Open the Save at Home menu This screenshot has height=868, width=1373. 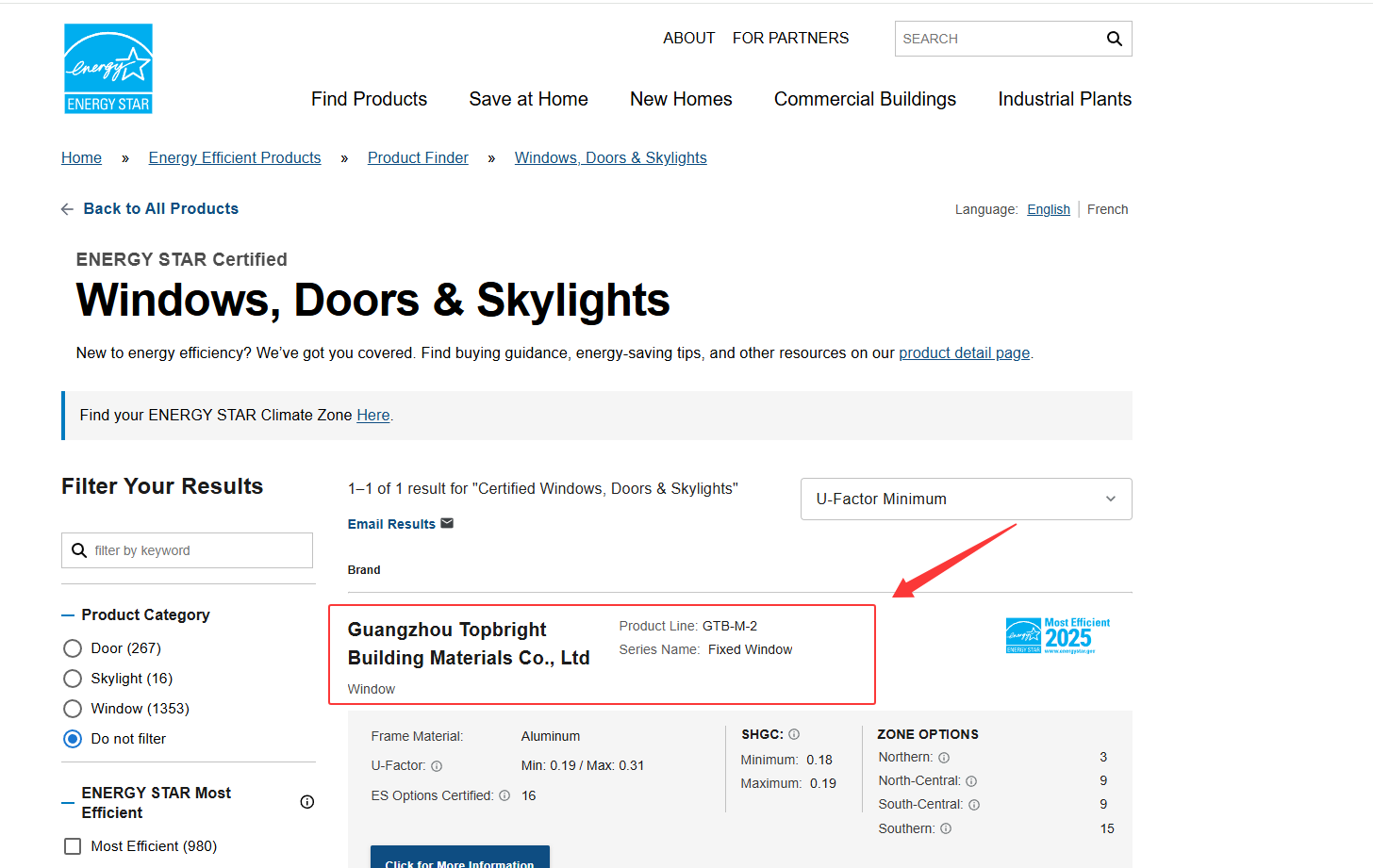click(528, 99)
